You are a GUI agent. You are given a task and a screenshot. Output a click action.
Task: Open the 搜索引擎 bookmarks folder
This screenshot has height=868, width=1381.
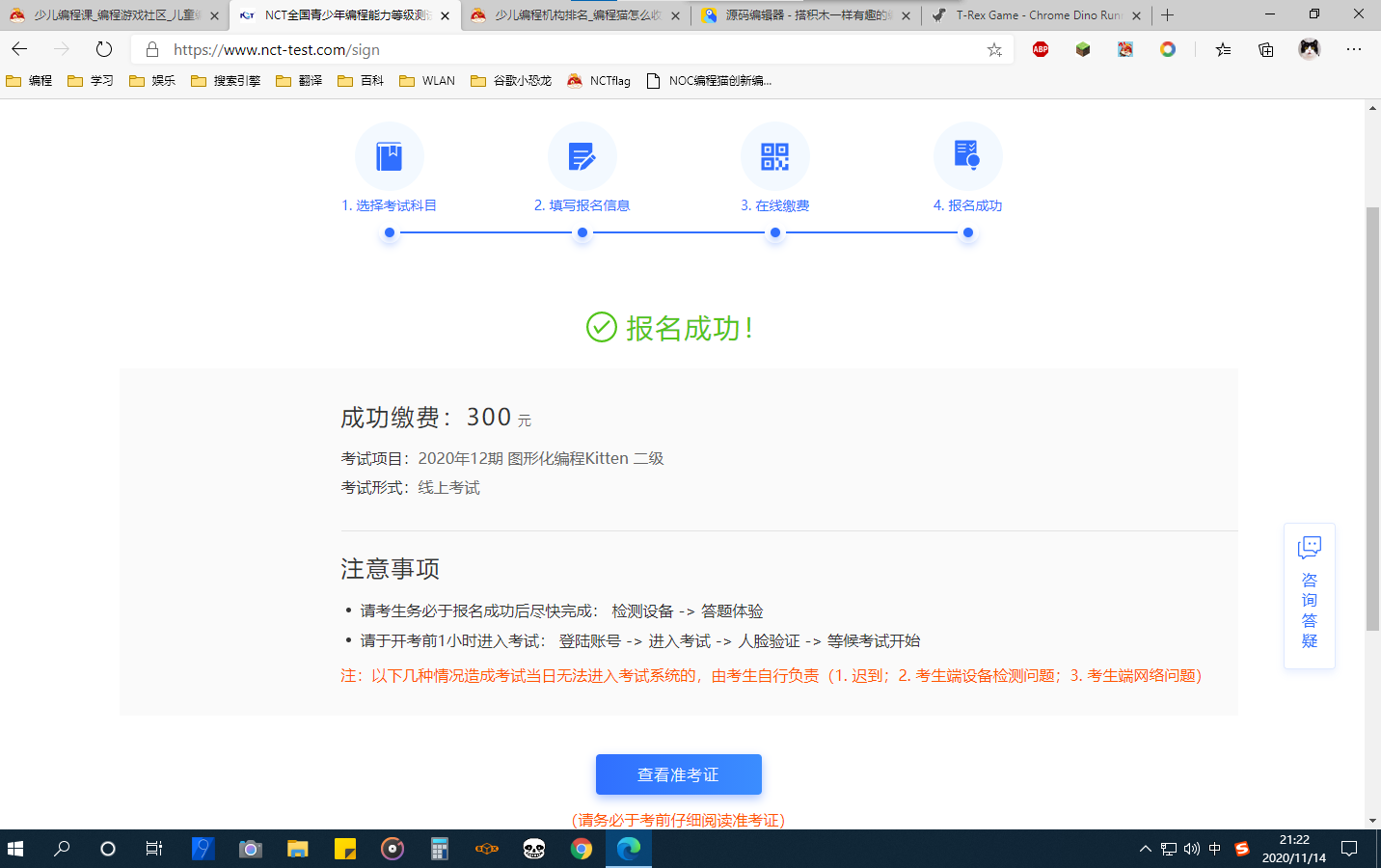point(226,81)
